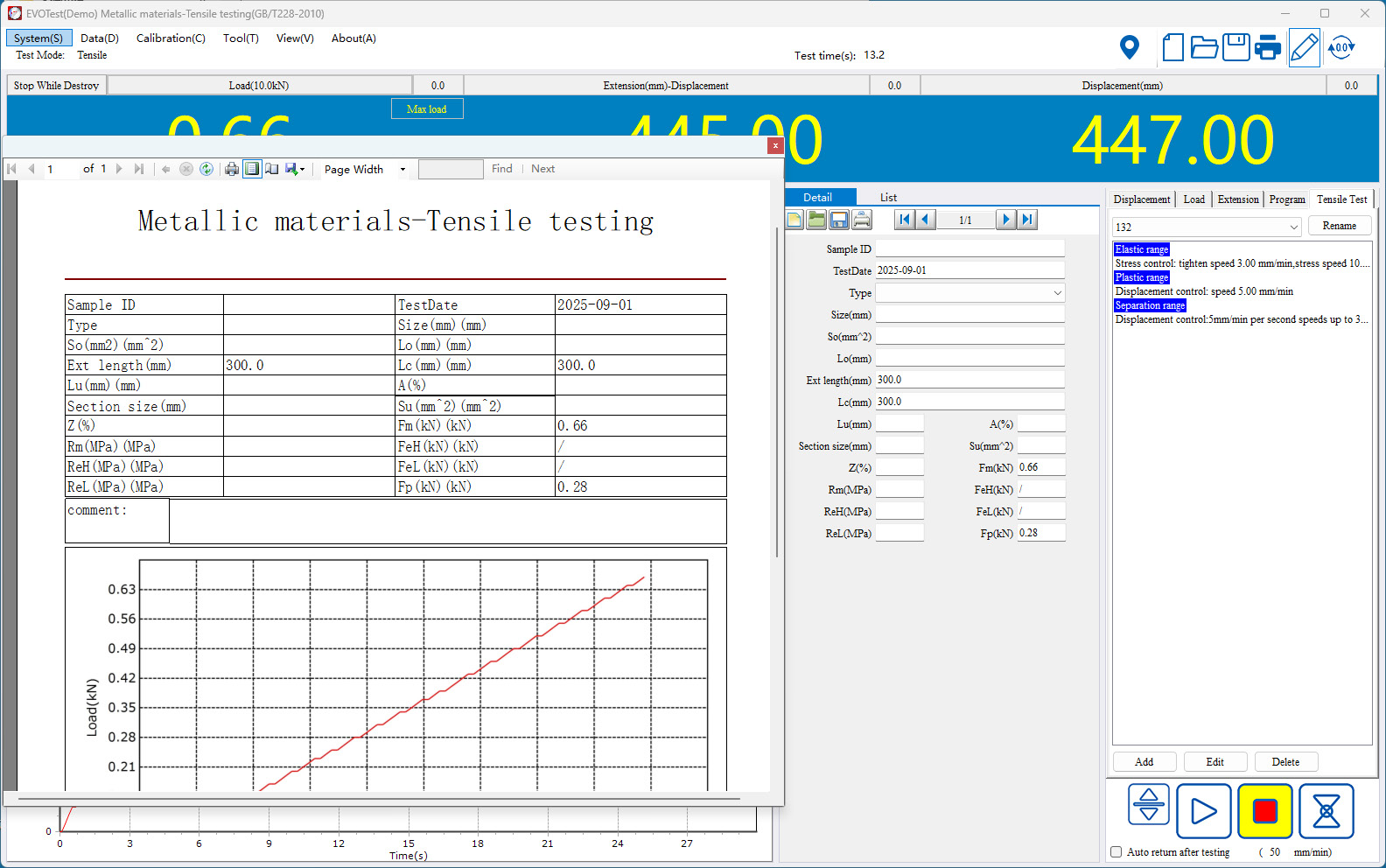Screen dimensions: 1386x868
Task: Expand the Type dropdown in Detail panel
Action: click(x=1057, y=293)
